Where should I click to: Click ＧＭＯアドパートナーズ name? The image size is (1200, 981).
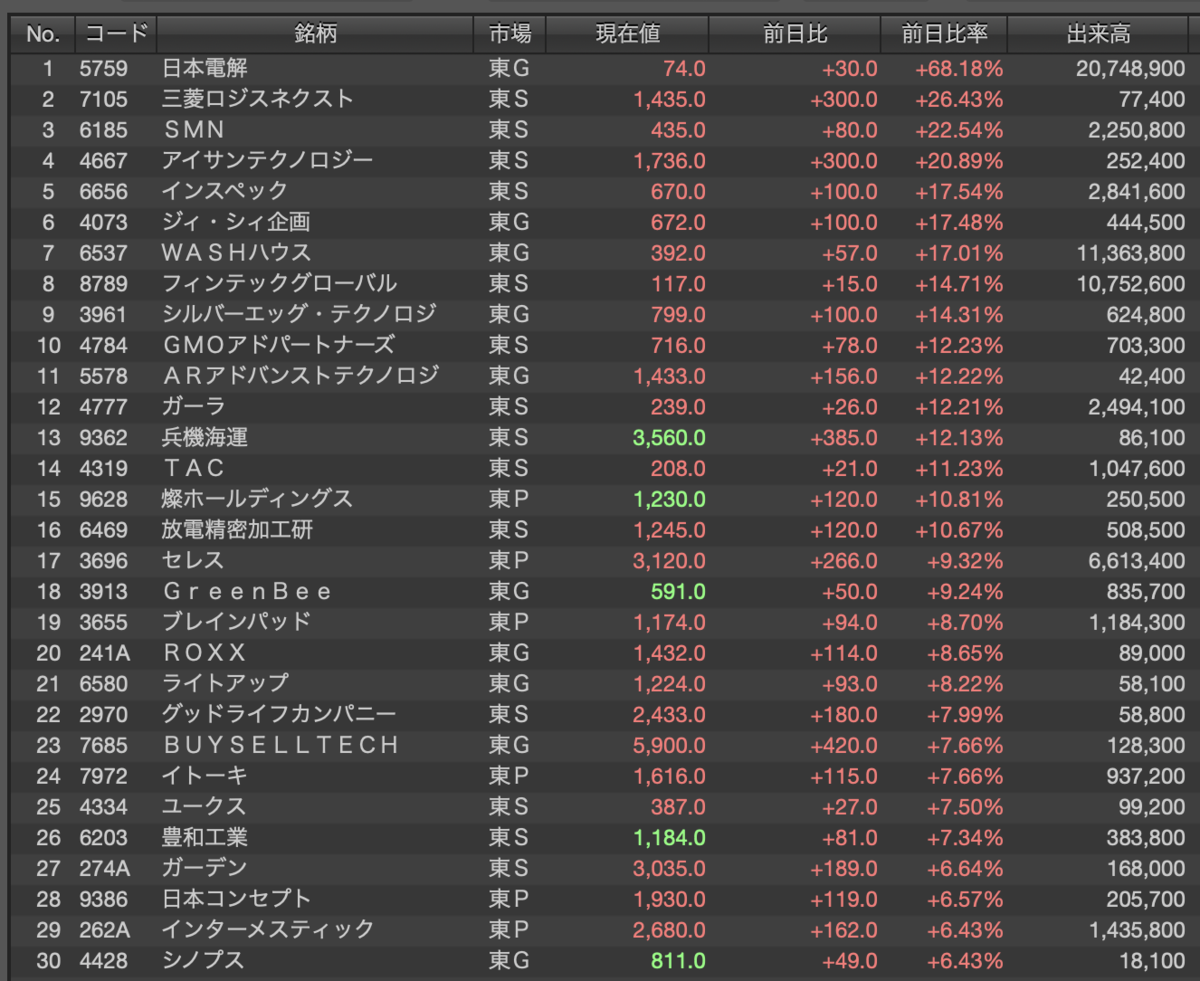278,345
